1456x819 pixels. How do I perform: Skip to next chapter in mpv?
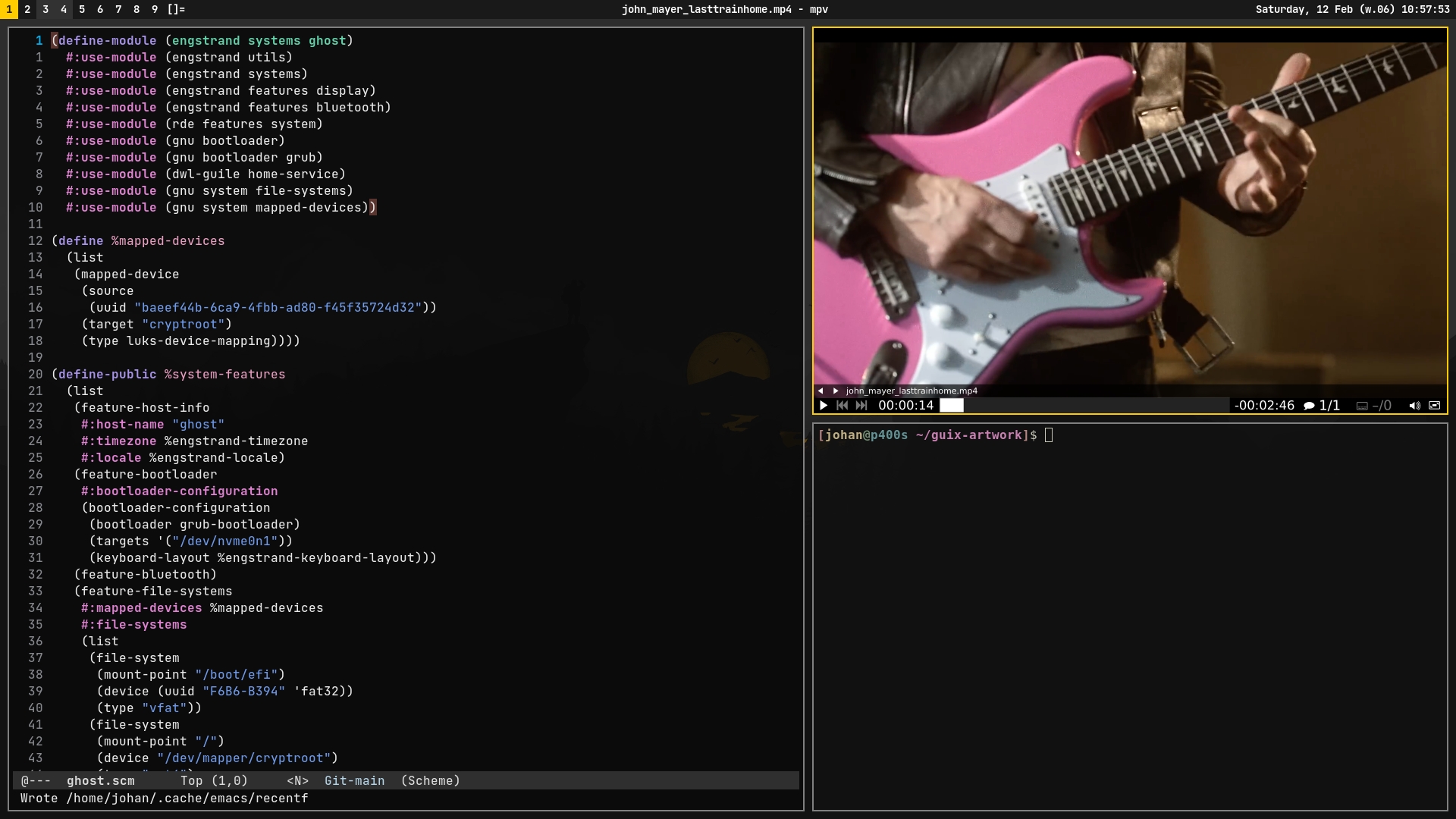coord(861,406)
